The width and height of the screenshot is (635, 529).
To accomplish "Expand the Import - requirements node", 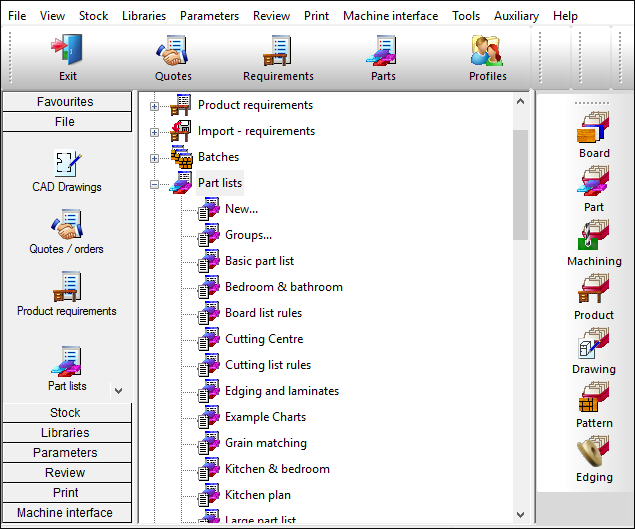I will [x=154, y=132].
